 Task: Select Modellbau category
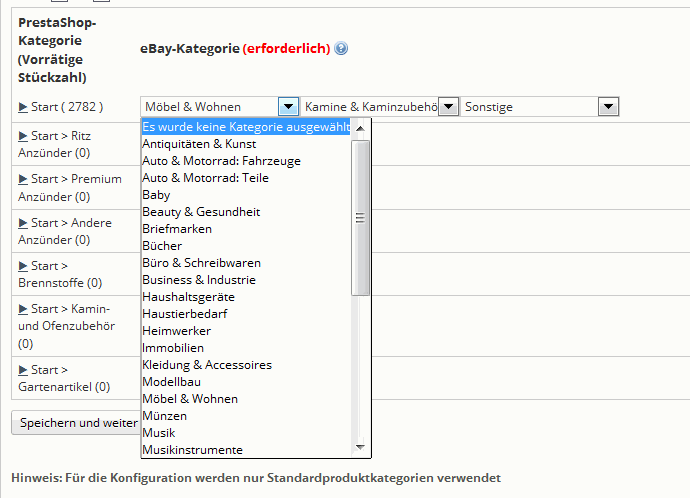(x=246, y=382)
